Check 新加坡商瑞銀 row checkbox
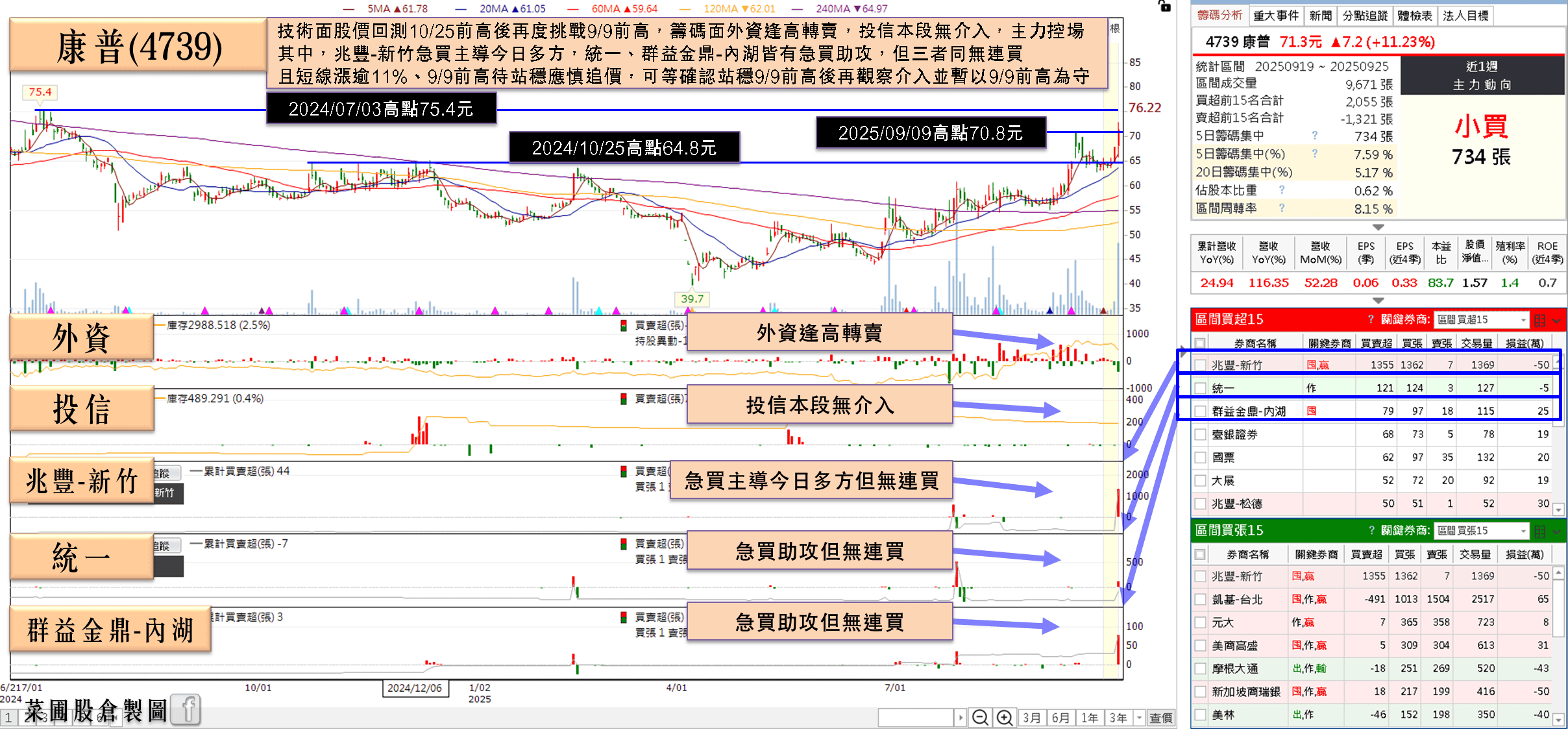Image resolution: width=1568 pixels, height=745 pixels. point(1200,692)
